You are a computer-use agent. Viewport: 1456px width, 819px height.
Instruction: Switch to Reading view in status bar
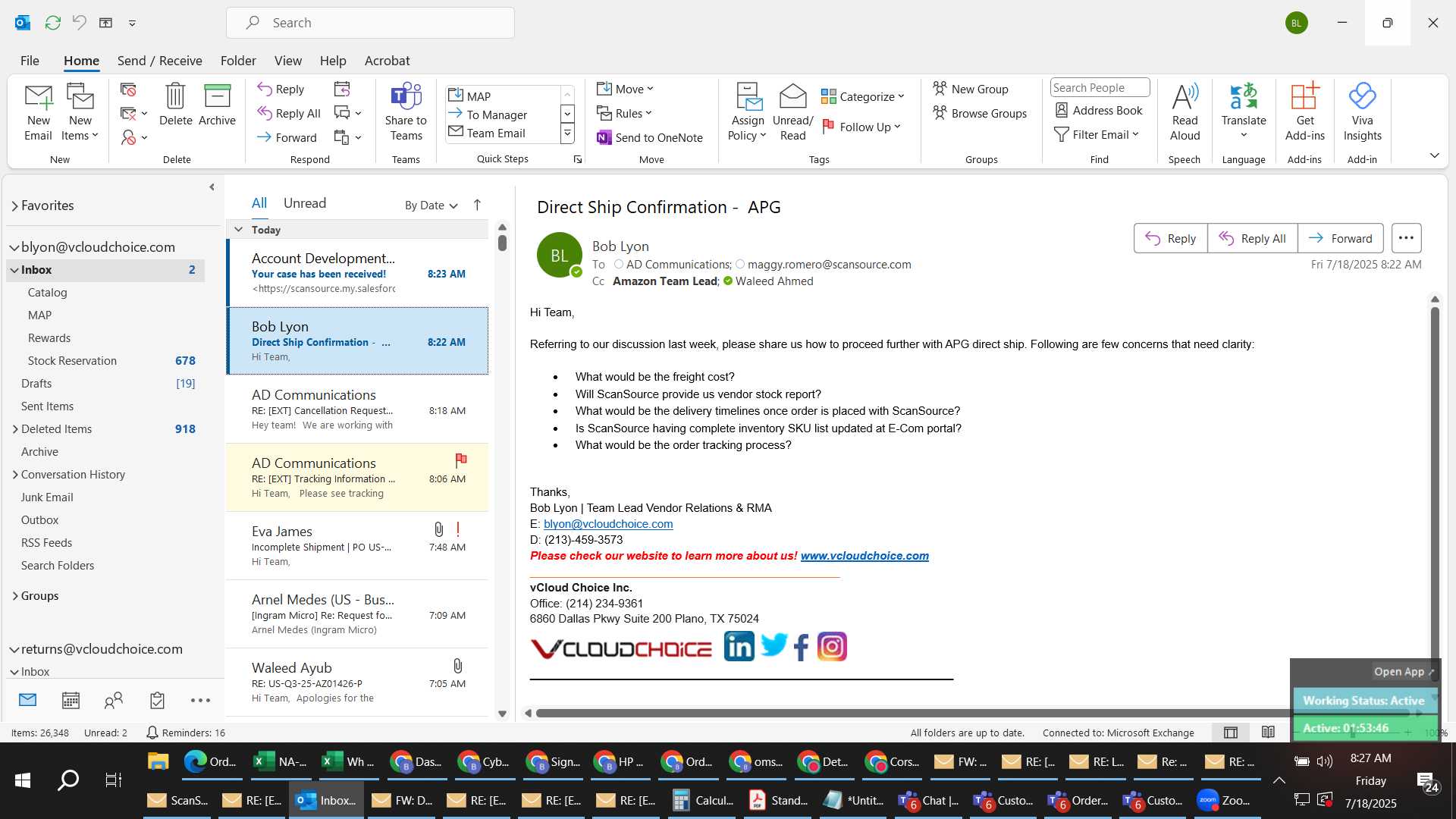(x=1268, y=733)
